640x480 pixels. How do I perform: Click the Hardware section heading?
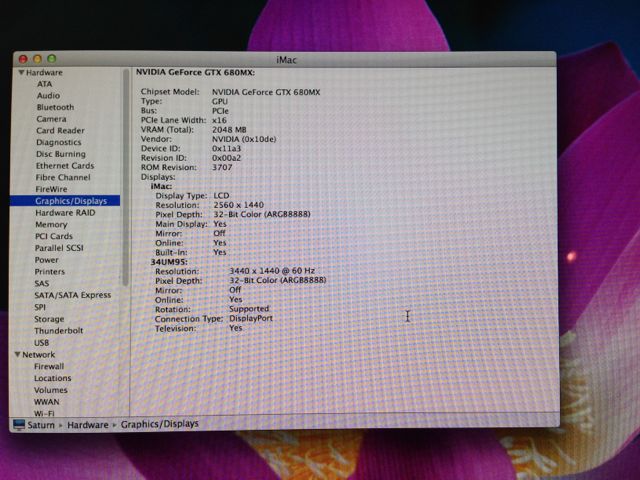click(44, 72)
